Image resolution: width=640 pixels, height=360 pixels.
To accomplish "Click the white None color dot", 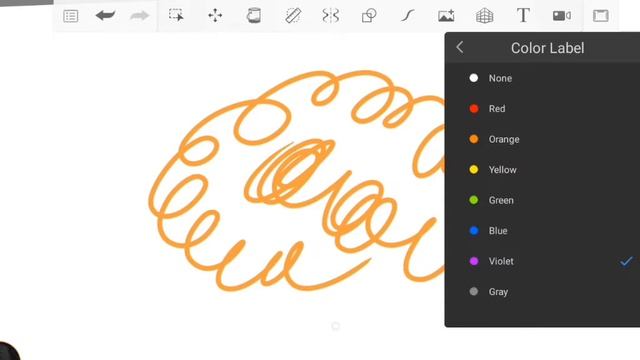I will 473,78.
